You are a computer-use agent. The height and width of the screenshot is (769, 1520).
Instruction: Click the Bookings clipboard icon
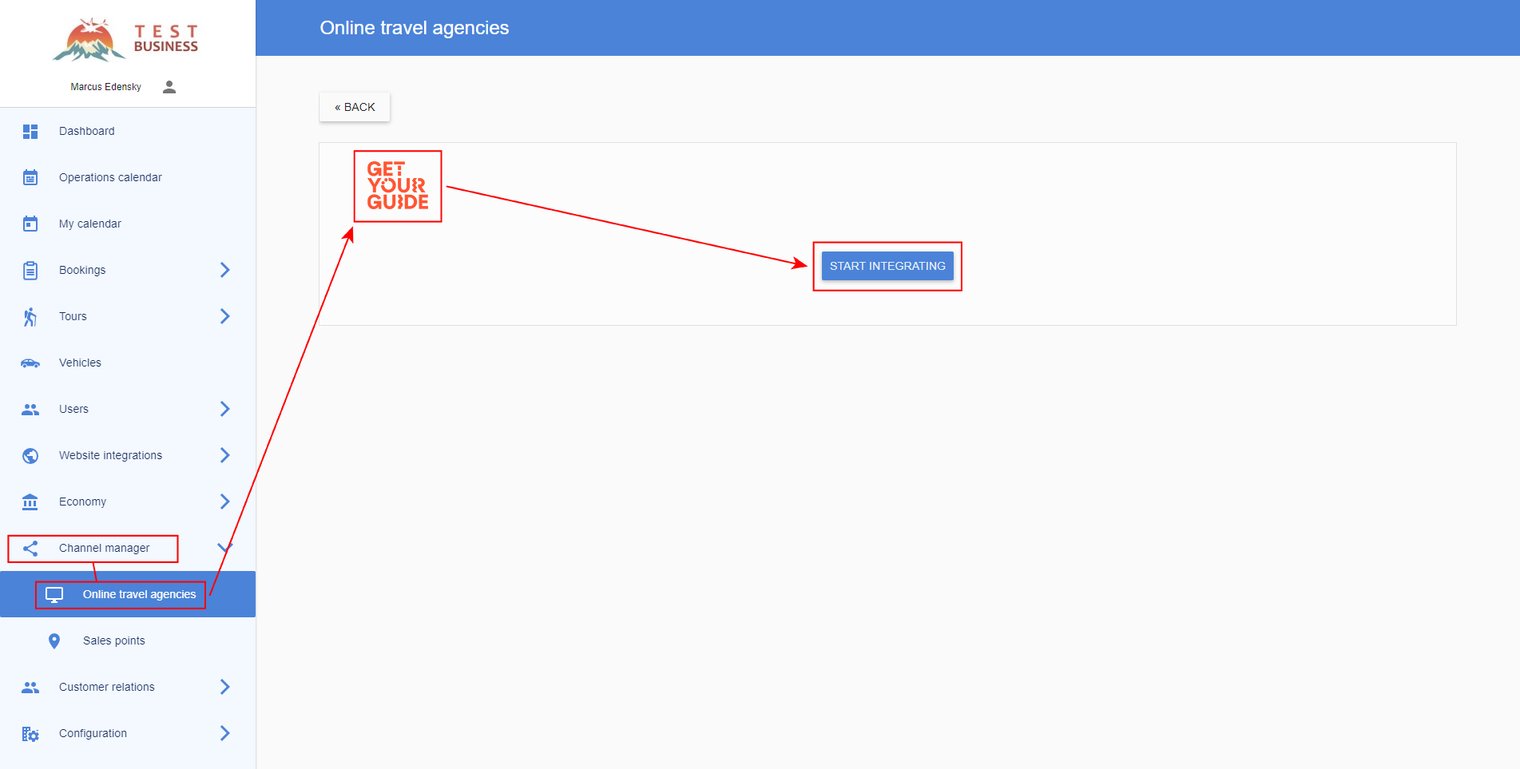[30, 270]
